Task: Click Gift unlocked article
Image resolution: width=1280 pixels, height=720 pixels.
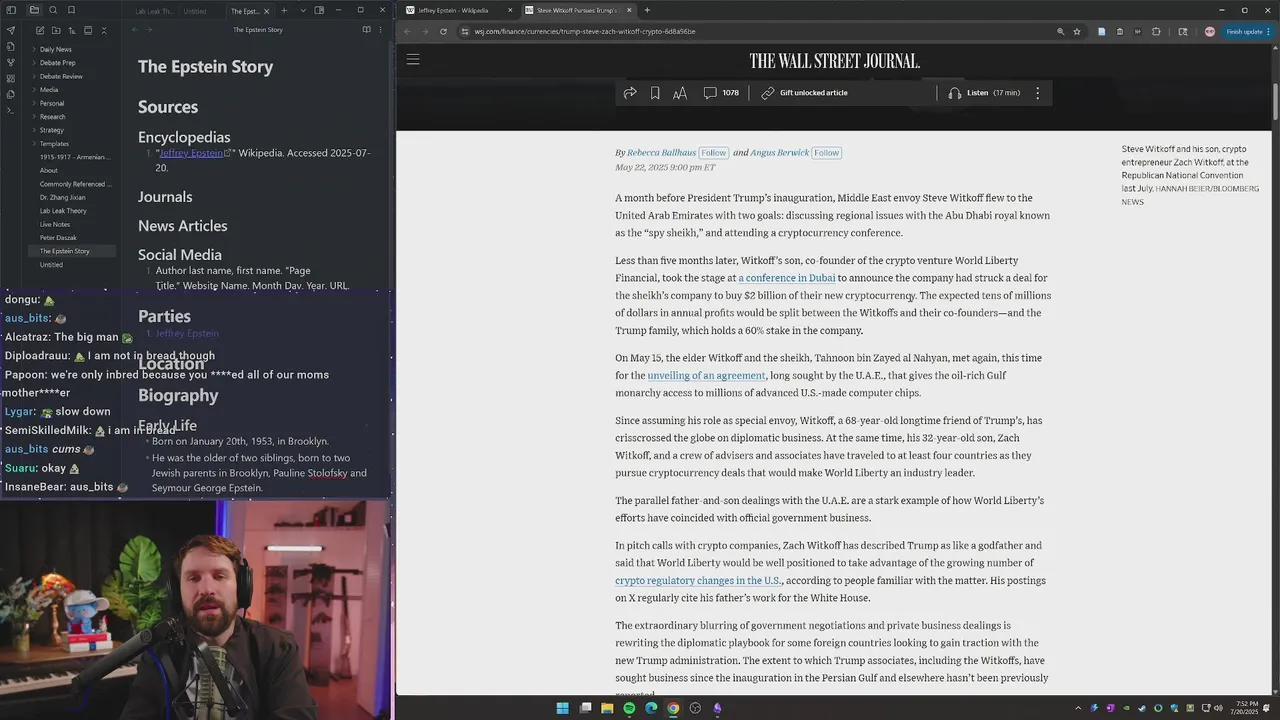Action: click(x=804, y=93)
